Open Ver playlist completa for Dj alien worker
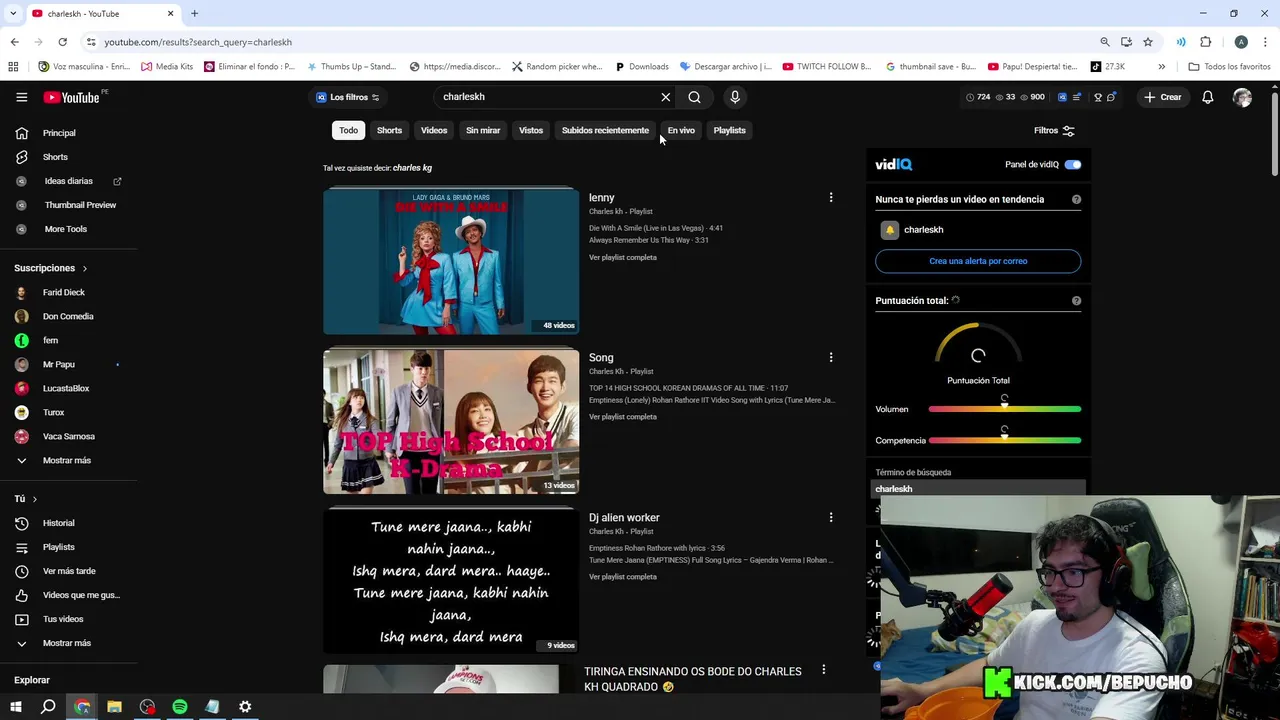Viewport: 1280px width, 720px height. click(622, 577)
